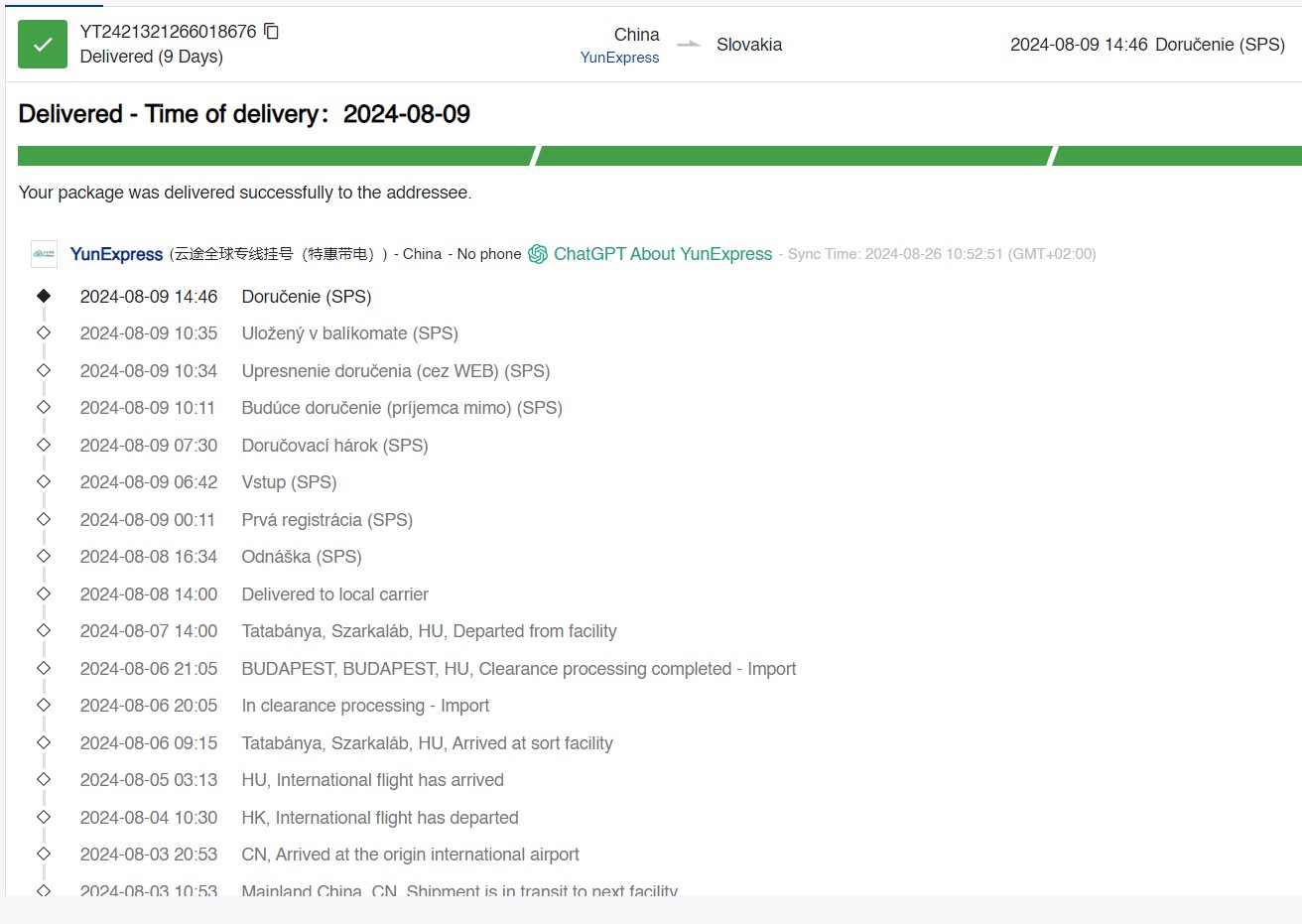The width and height of the screenshot is (1302, 924).
Task: Select the marker for Vstup (SPS) event
Action: [x=44, y=482]
